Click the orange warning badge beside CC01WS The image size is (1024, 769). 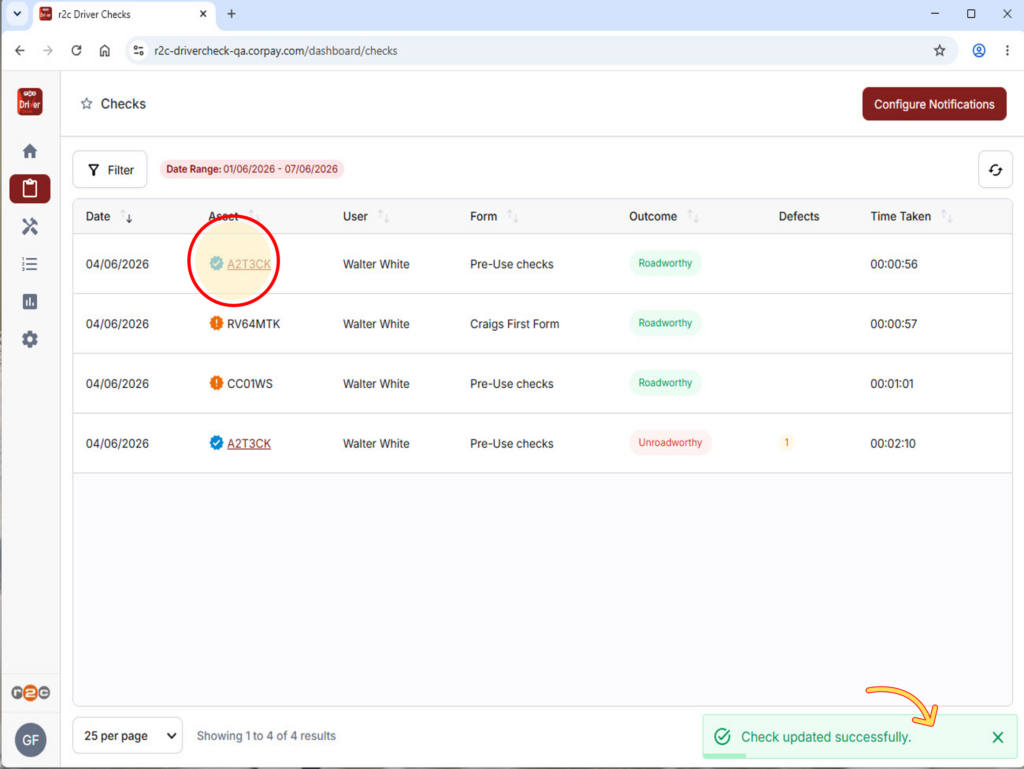pos(216,383)
